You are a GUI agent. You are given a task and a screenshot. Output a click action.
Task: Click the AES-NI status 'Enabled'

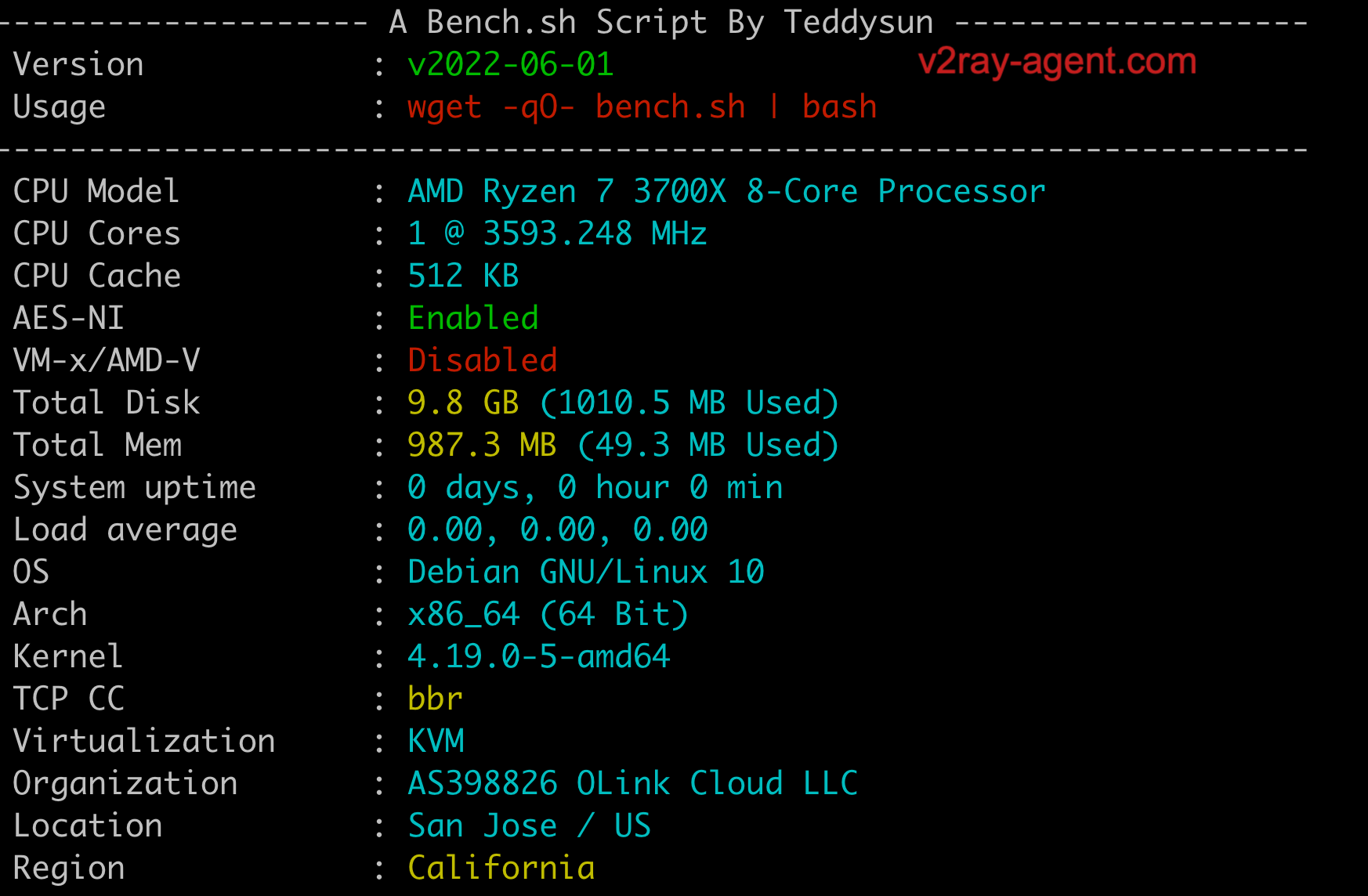(473, 318)
